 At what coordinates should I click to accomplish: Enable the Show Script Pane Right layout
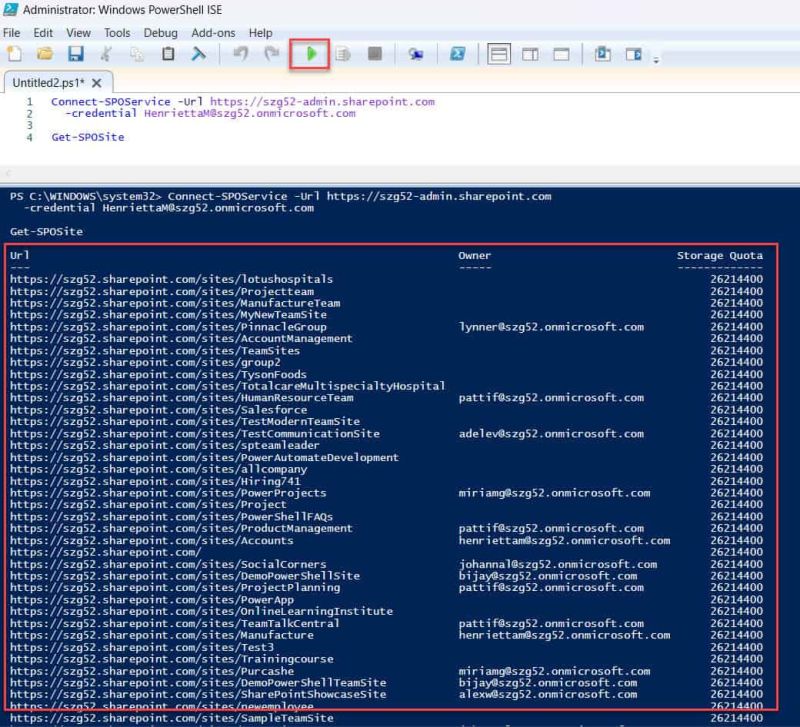[531, 55]
